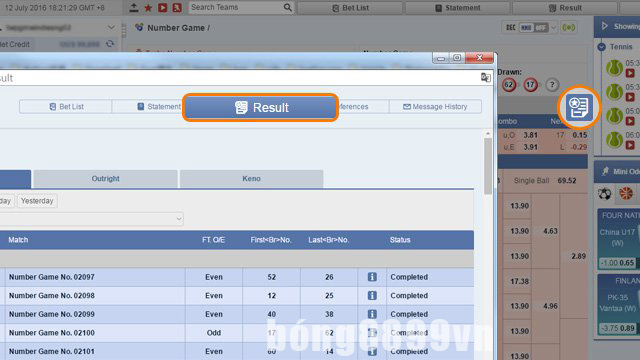
Task: Click the translate icon in result window
Action: (485, 78)
